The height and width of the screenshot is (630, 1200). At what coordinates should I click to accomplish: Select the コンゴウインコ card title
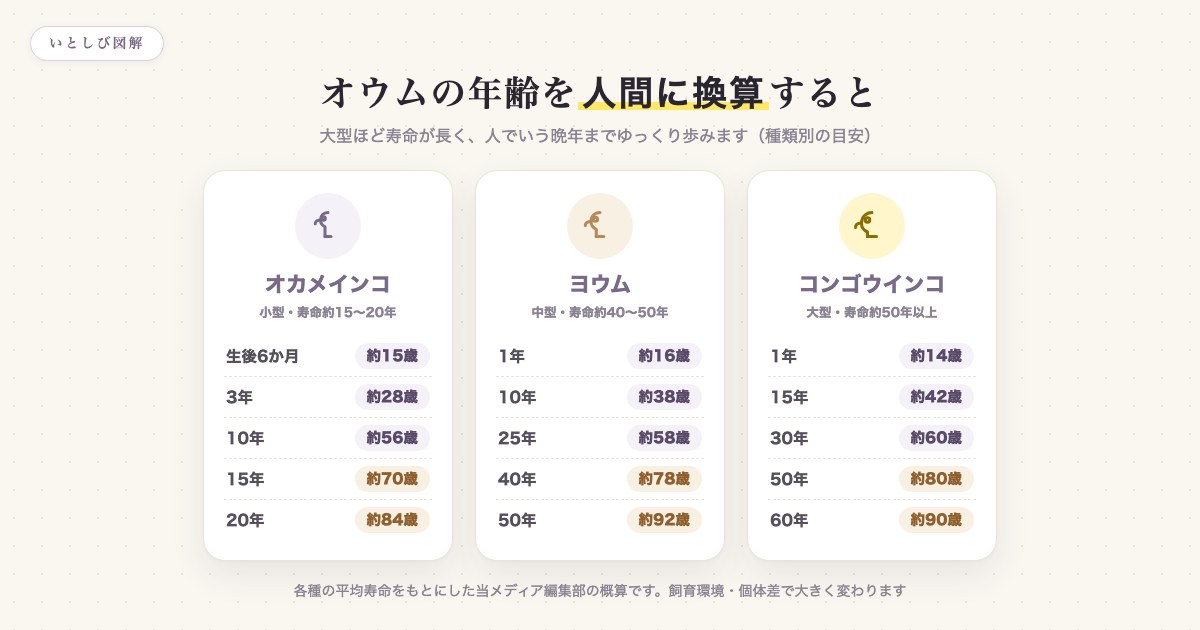872,283
